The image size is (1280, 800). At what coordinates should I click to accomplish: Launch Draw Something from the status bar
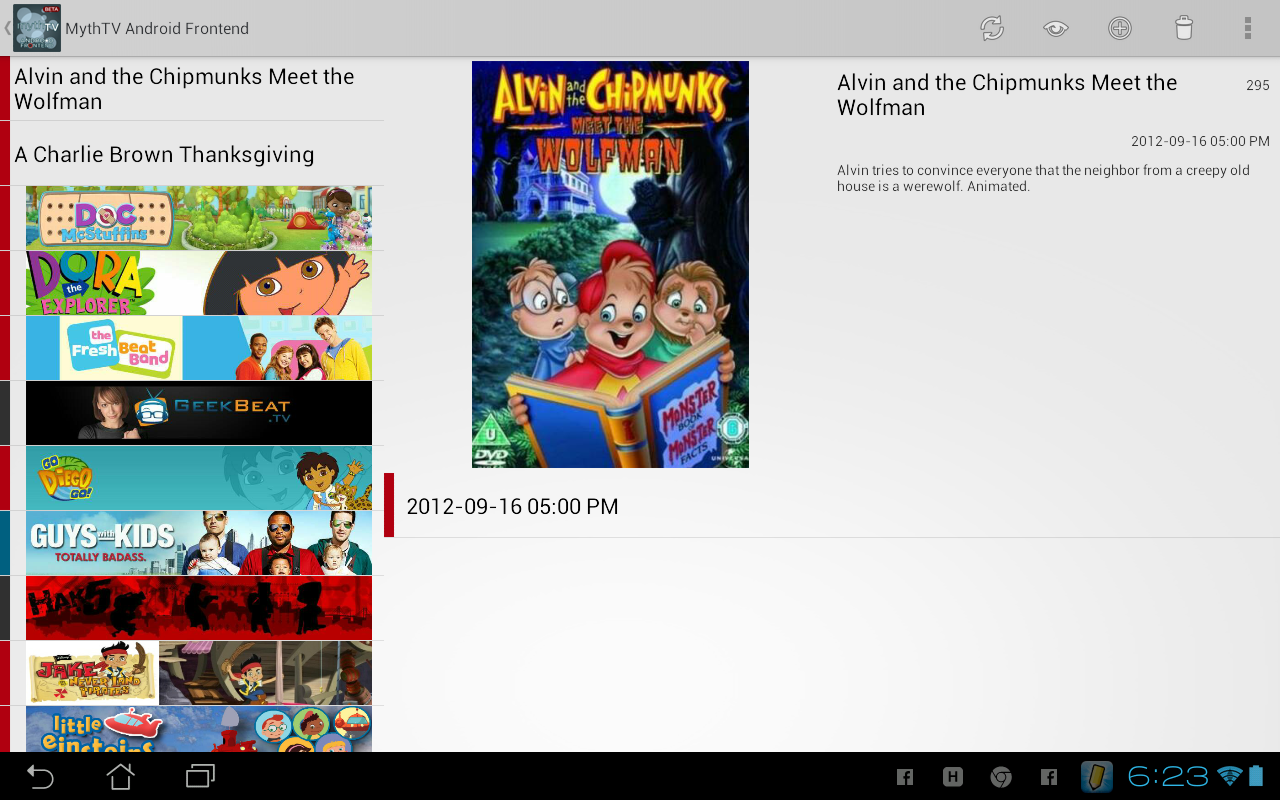(x=1096, y=777)
